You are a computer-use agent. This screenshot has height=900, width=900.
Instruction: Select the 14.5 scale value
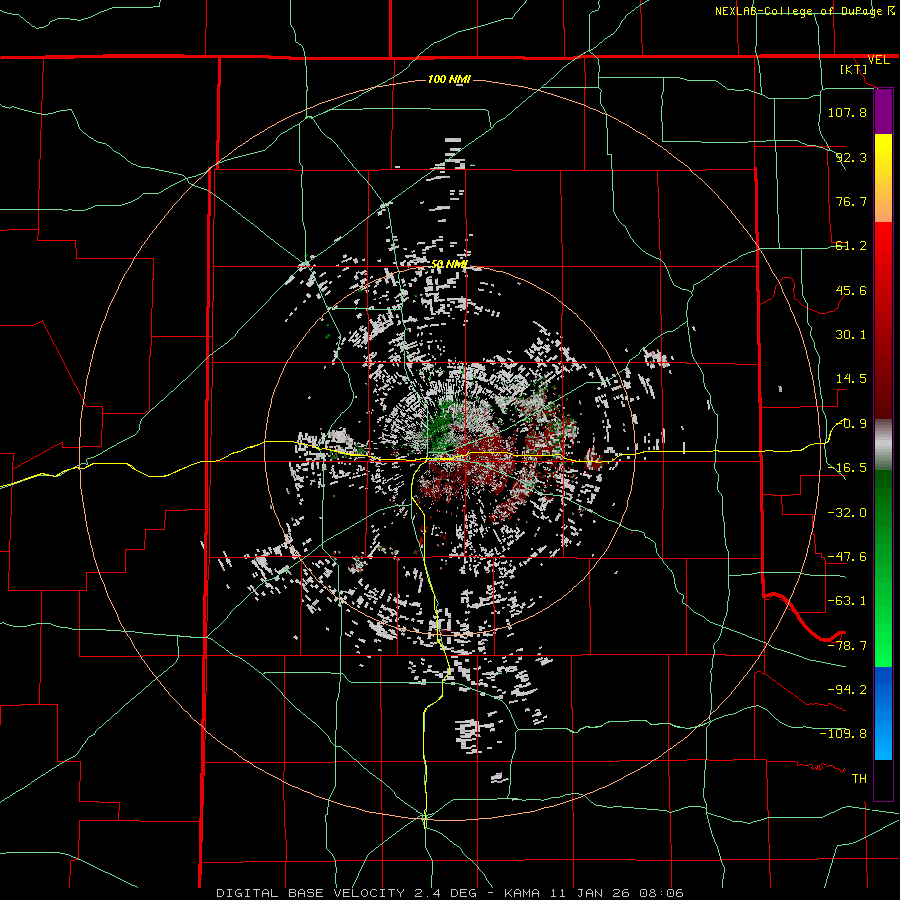(851, 379)
